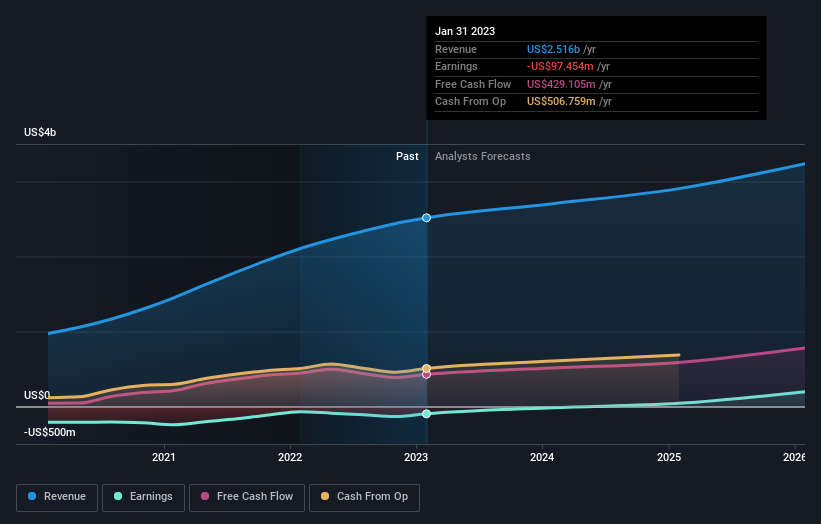The width and height of the screenshot is (821, 524).
Task: Click the Jan 31 2023 tooltip date
Action: (x=465, y=31)
